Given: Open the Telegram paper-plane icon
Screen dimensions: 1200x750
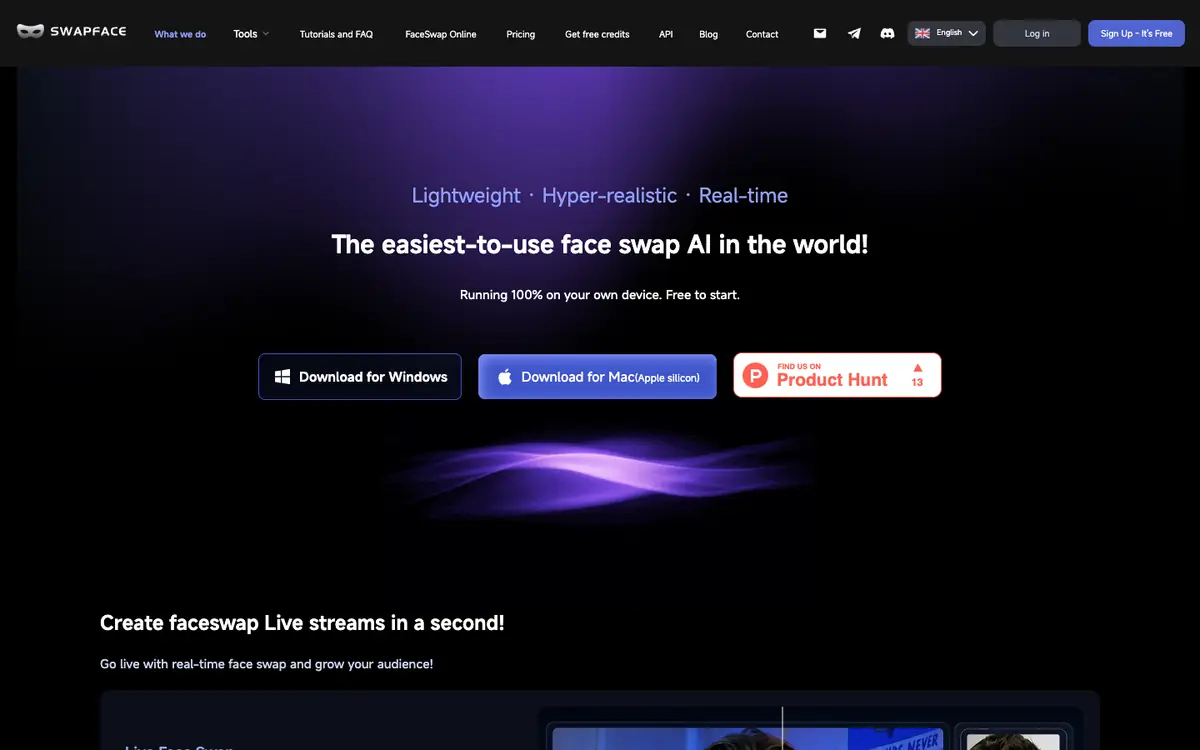Looking at the screenshot, I should (x=854, y=33).
